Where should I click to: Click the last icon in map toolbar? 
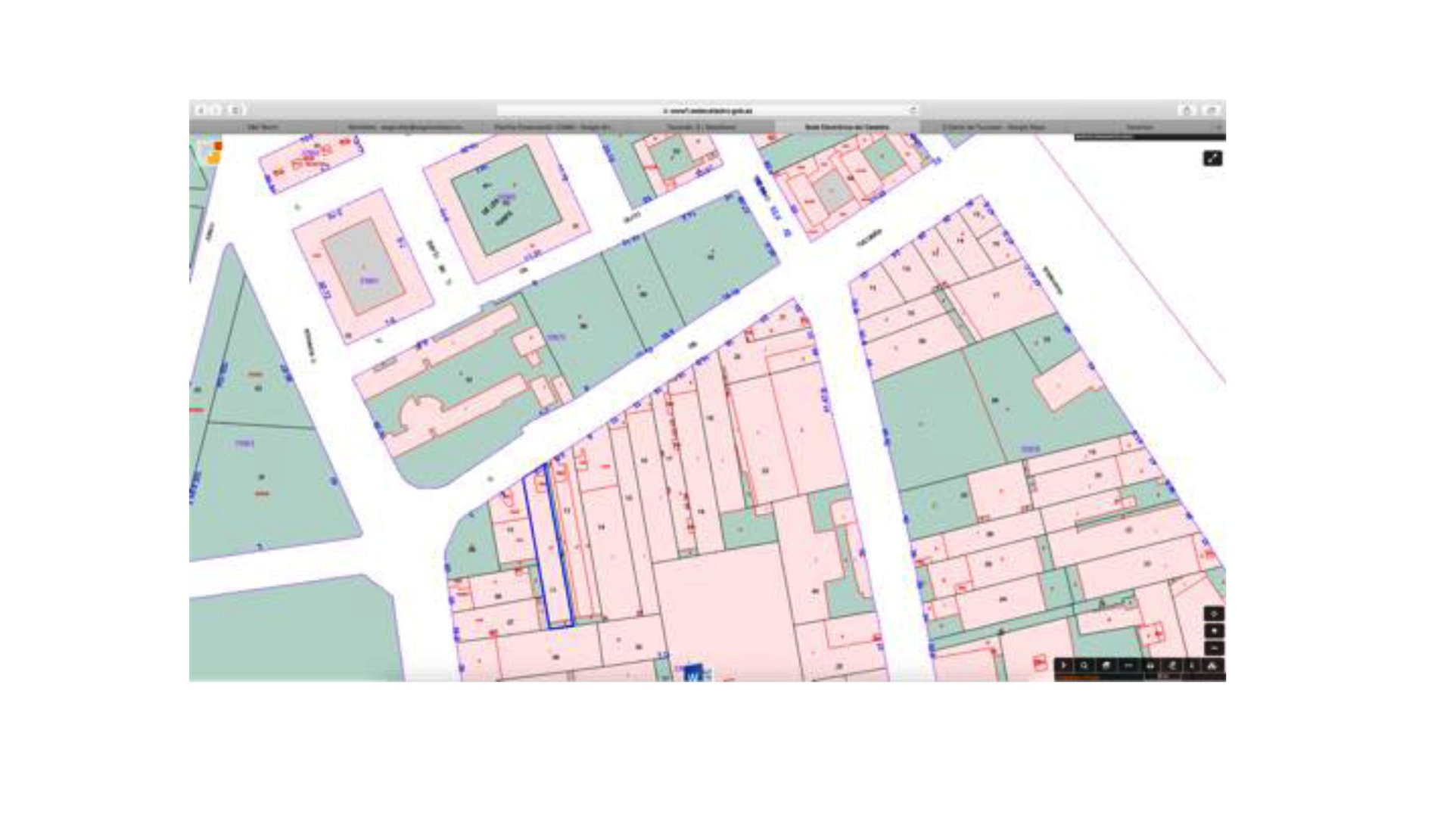[1212, 665]
